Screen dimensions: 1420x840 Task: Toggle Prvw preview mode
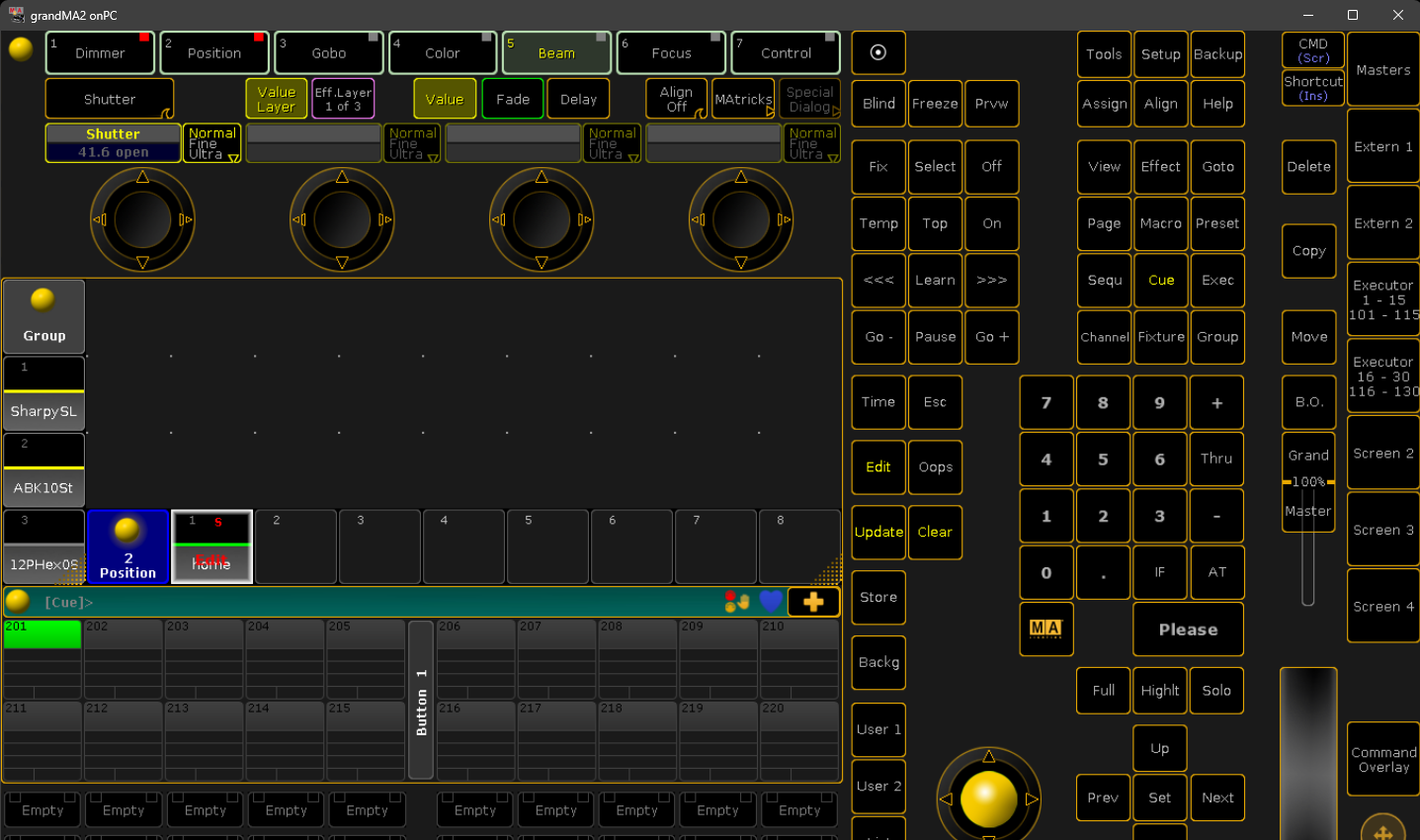click(x=992, y=104)
